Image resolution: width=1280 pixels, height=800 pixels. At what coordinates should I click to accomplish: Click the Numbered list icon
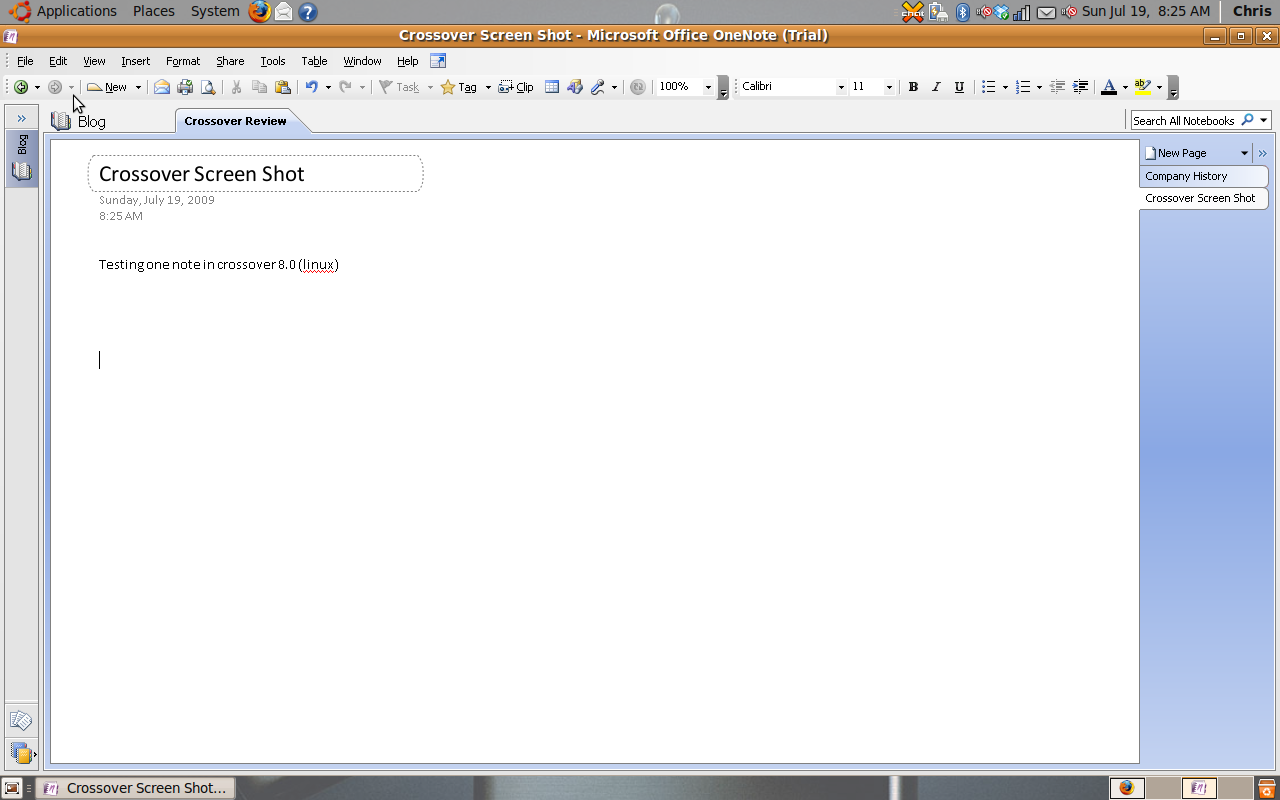(x=1023, y=87)
